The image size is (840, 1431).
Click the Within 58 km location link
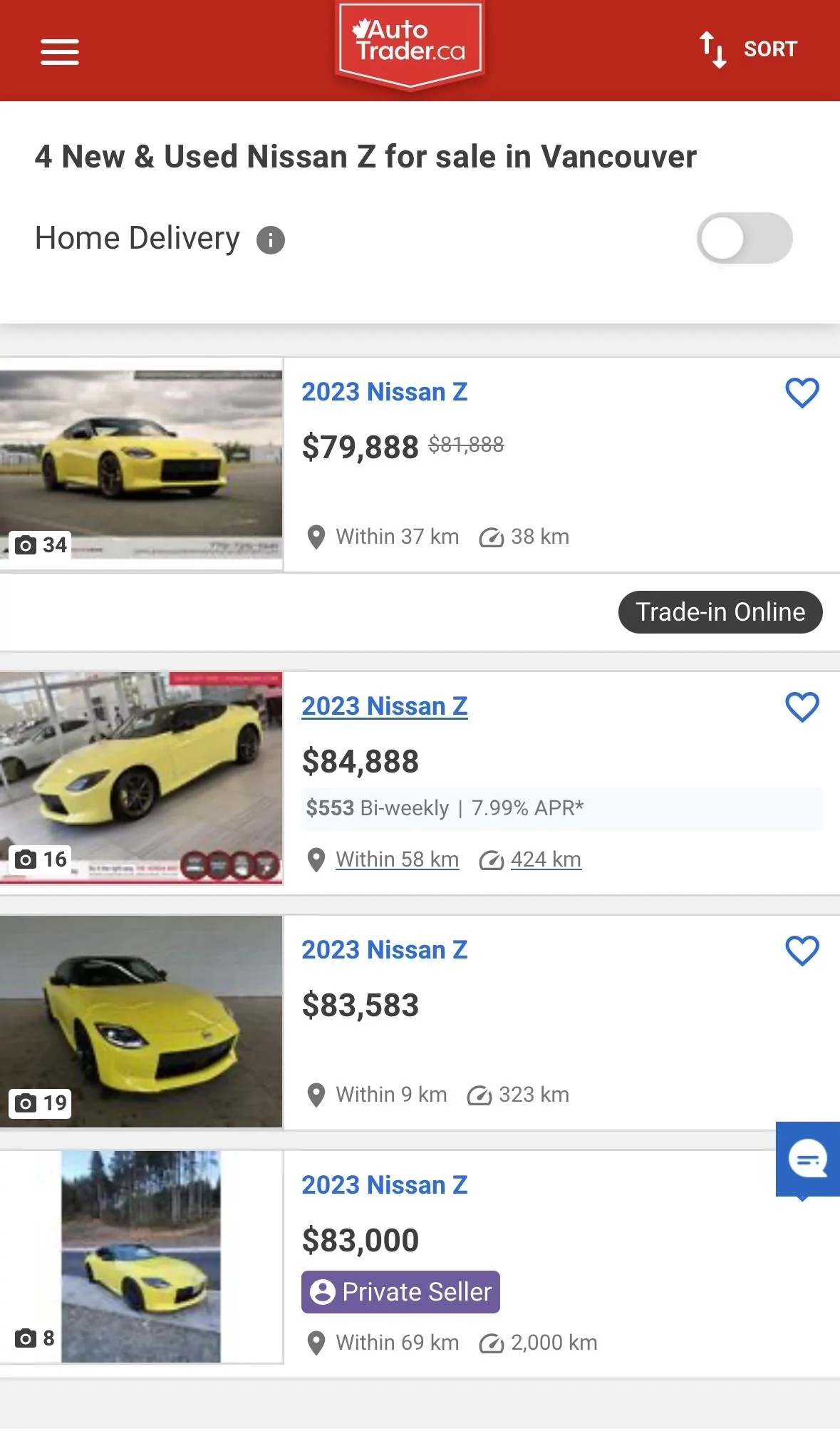[x=398, y=859]
